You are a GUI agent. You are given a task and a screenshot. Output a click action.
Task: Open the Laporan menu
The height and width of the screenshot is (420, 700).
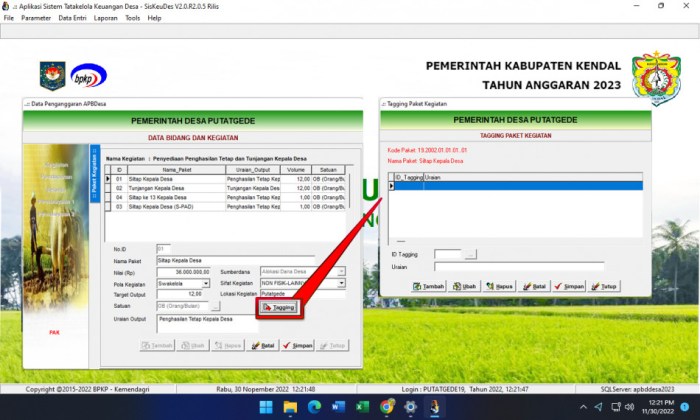click(x=105, y=18)
